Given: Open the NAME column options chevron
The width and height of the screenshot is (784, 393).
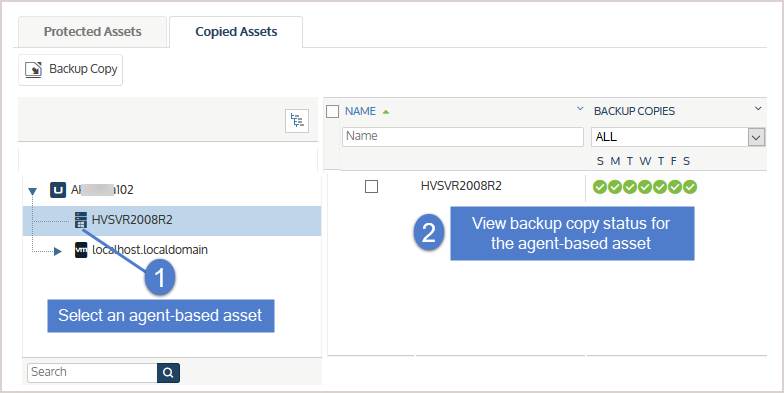Looking at the screenshot, I should [580, 108].
